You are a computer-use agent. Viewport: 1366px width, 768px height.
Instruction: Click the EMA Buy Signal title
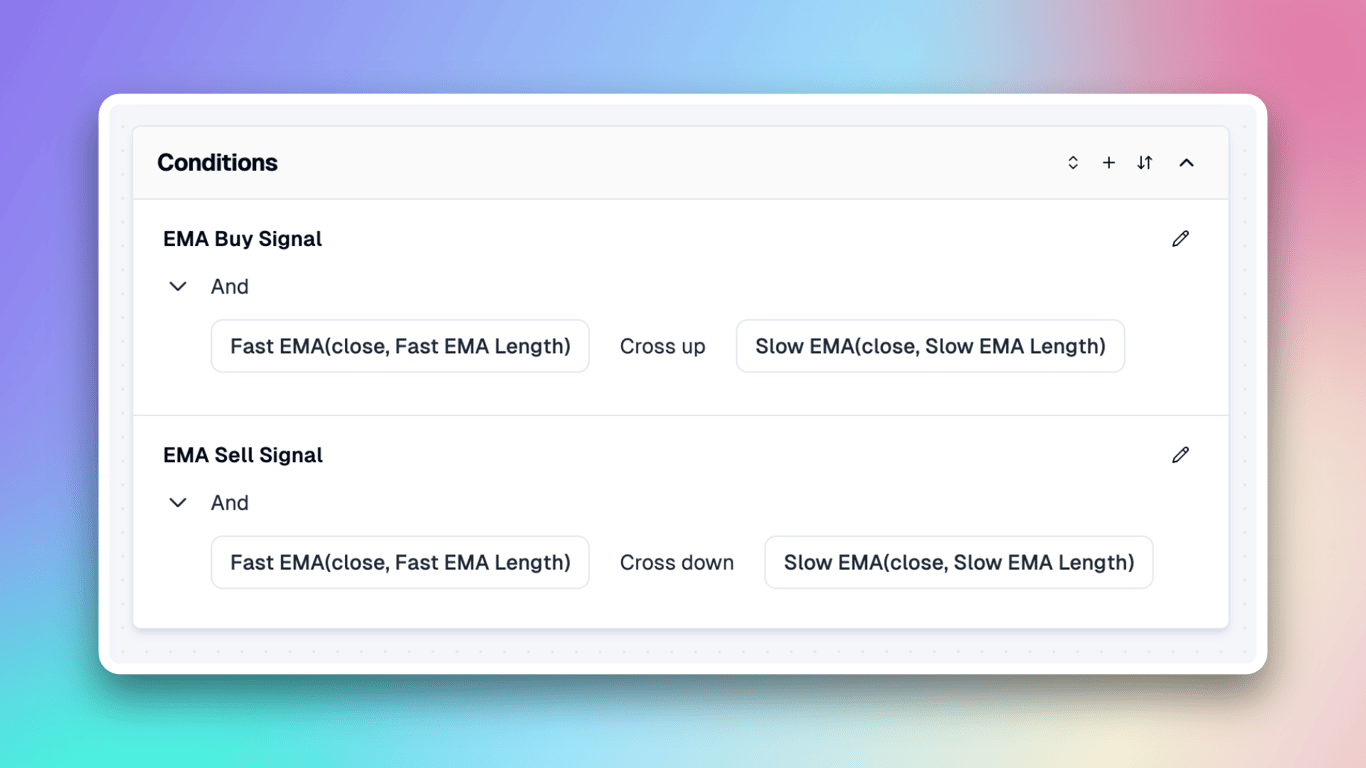[242, 239]
